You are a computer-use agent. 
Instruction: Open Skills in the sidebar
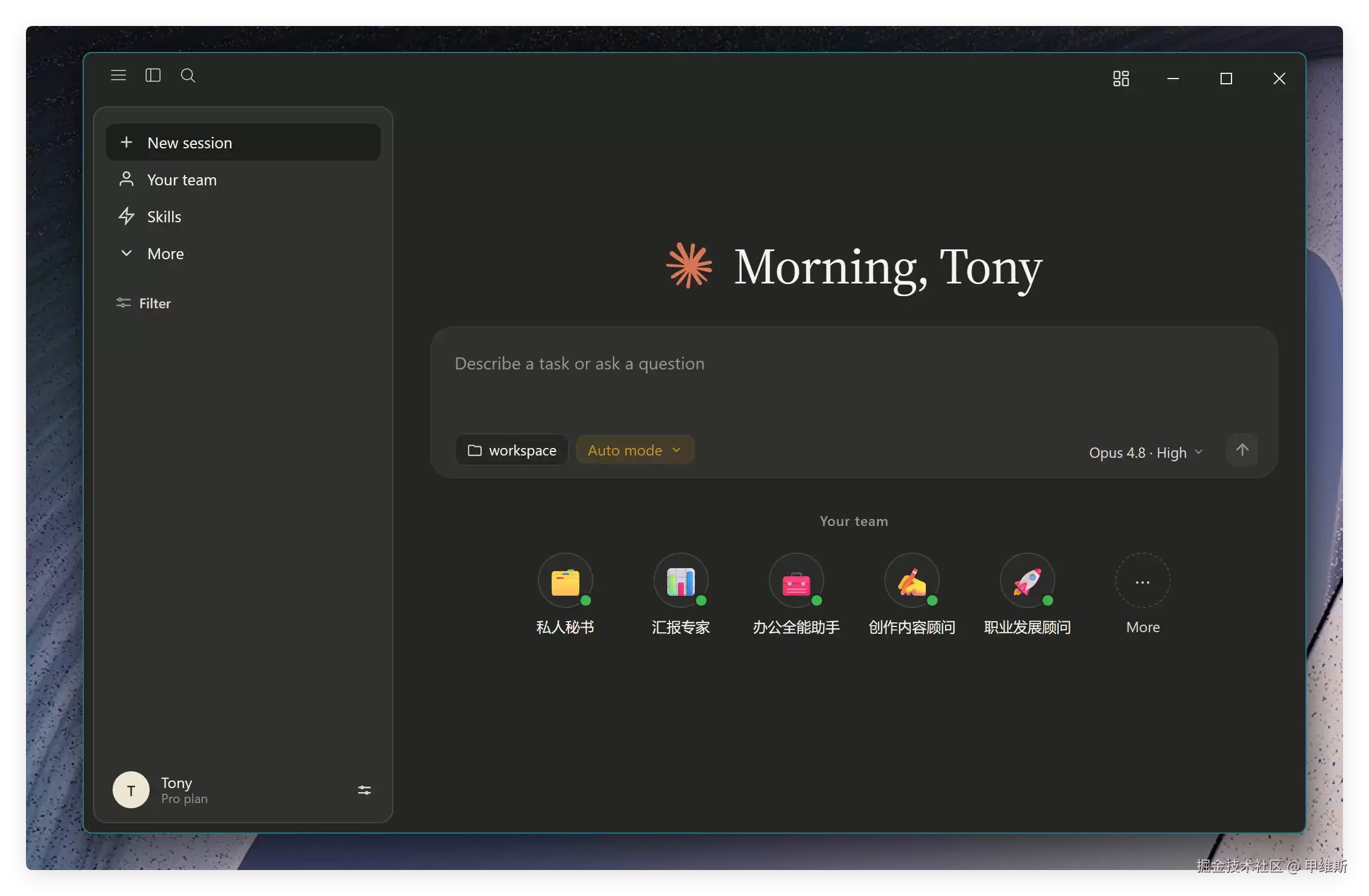[x=243, y=217]
